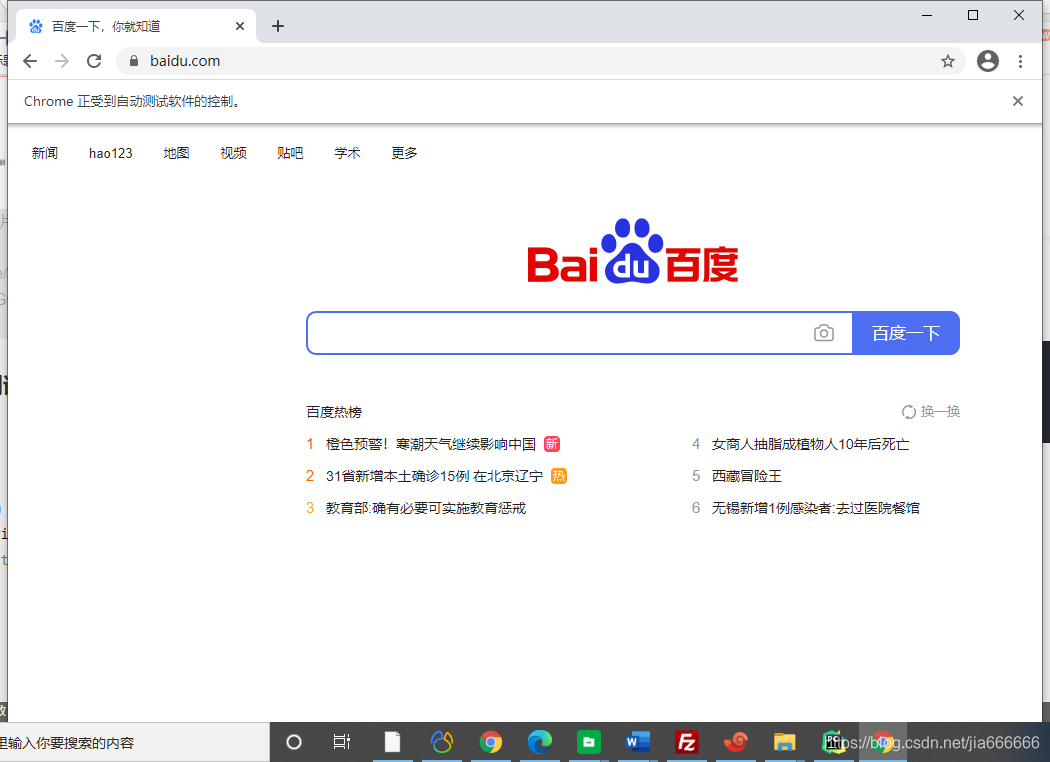Open first Chrome icon on the taskbar
Screen dimensions: 1050x762
(x=491, y=742)
